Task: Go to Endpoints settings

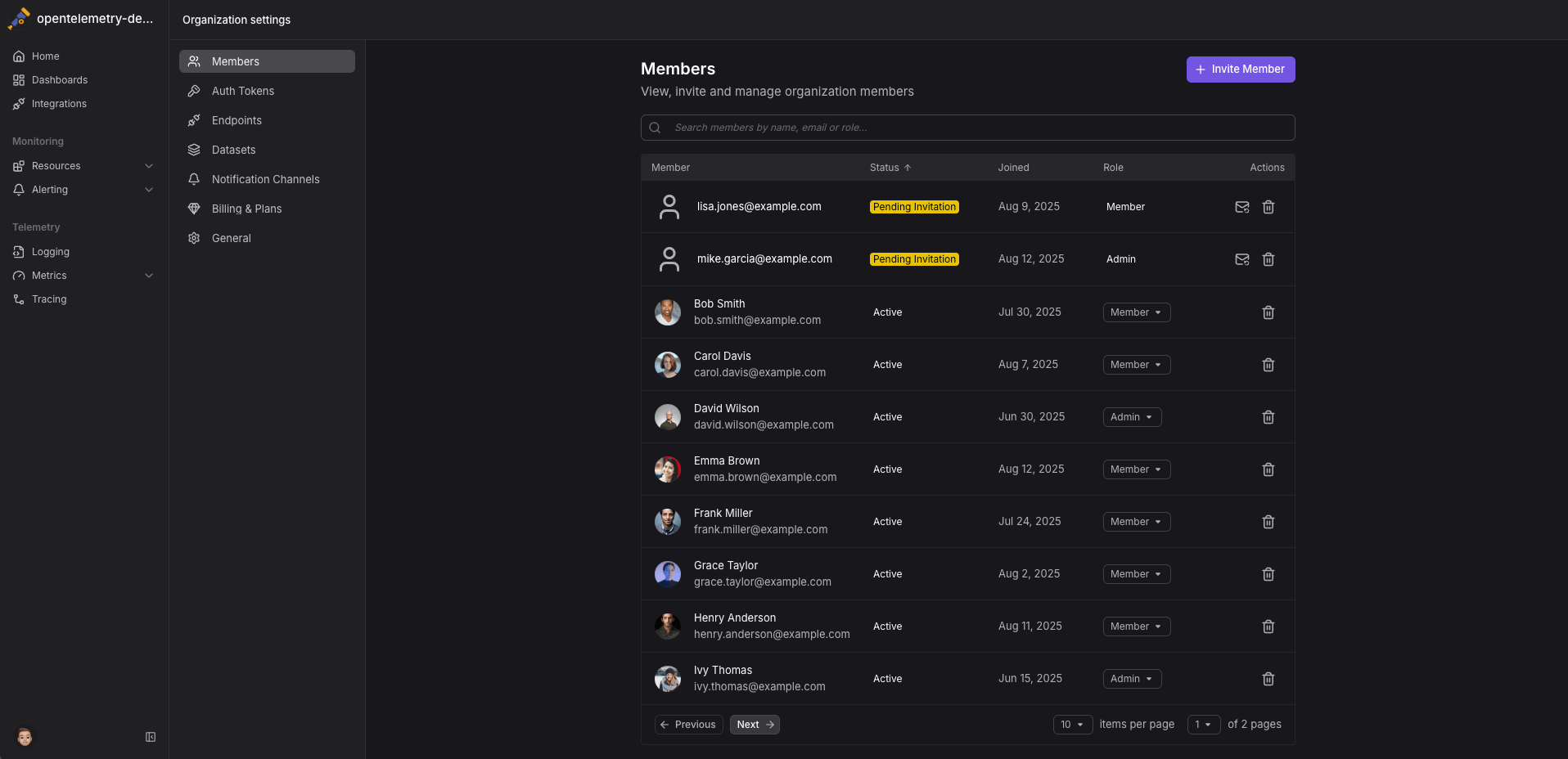Action: [267, 120]
